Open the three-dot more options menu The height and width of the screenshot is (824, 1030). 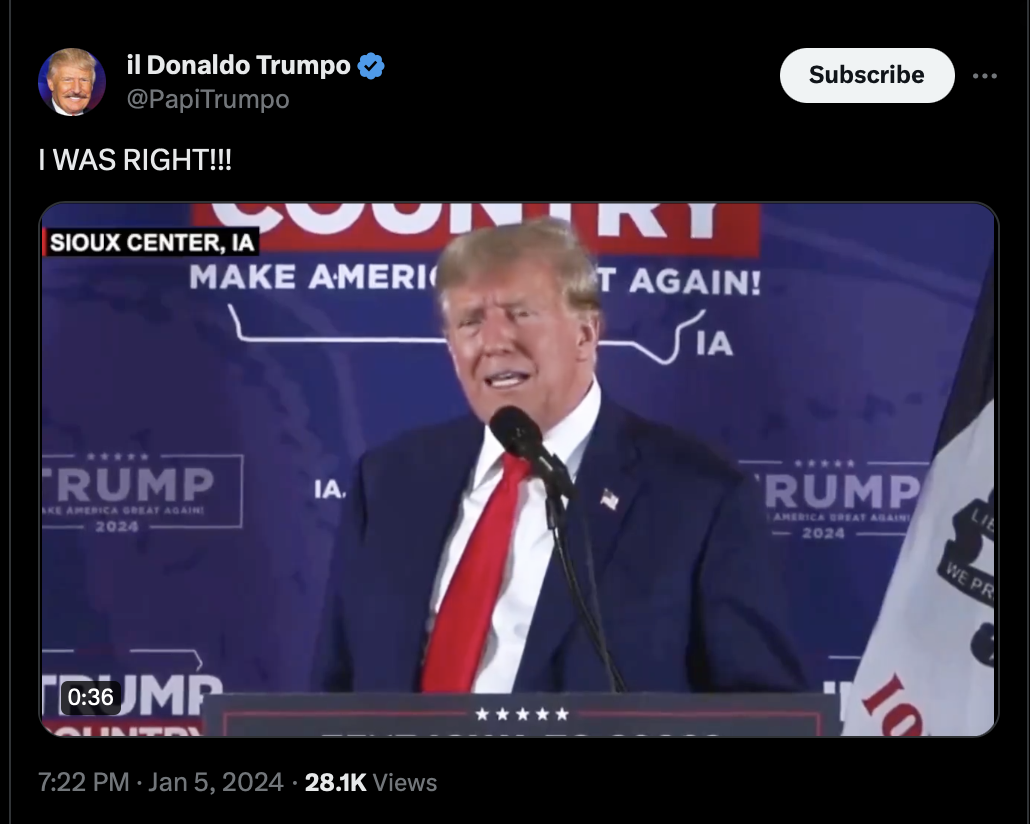click(985, 76)
